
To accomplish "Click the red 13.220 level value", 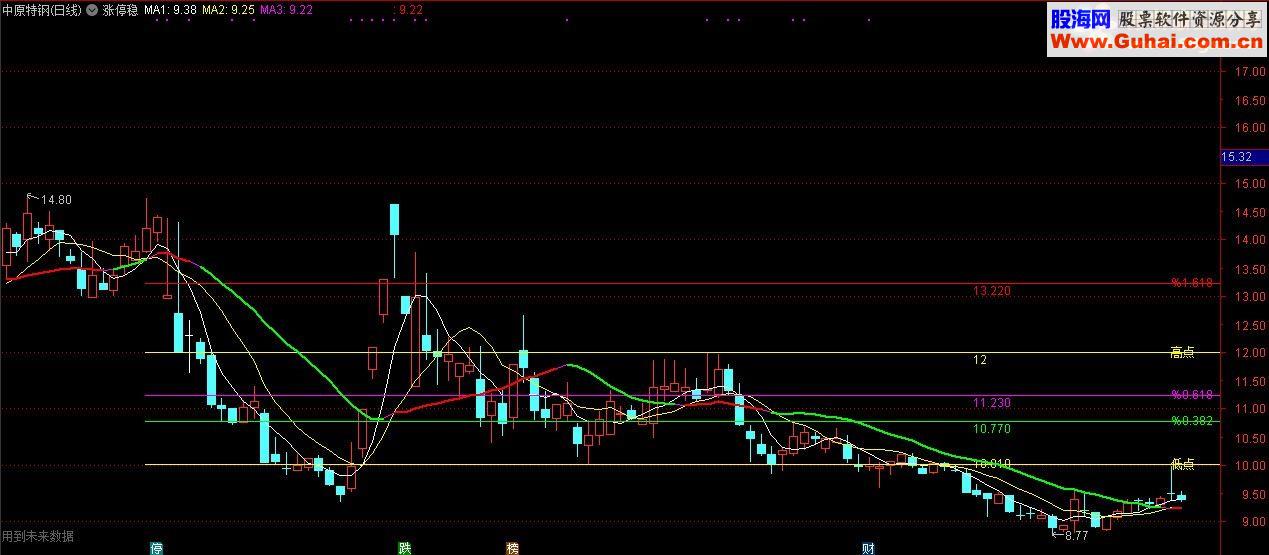I will pos(991,291).
